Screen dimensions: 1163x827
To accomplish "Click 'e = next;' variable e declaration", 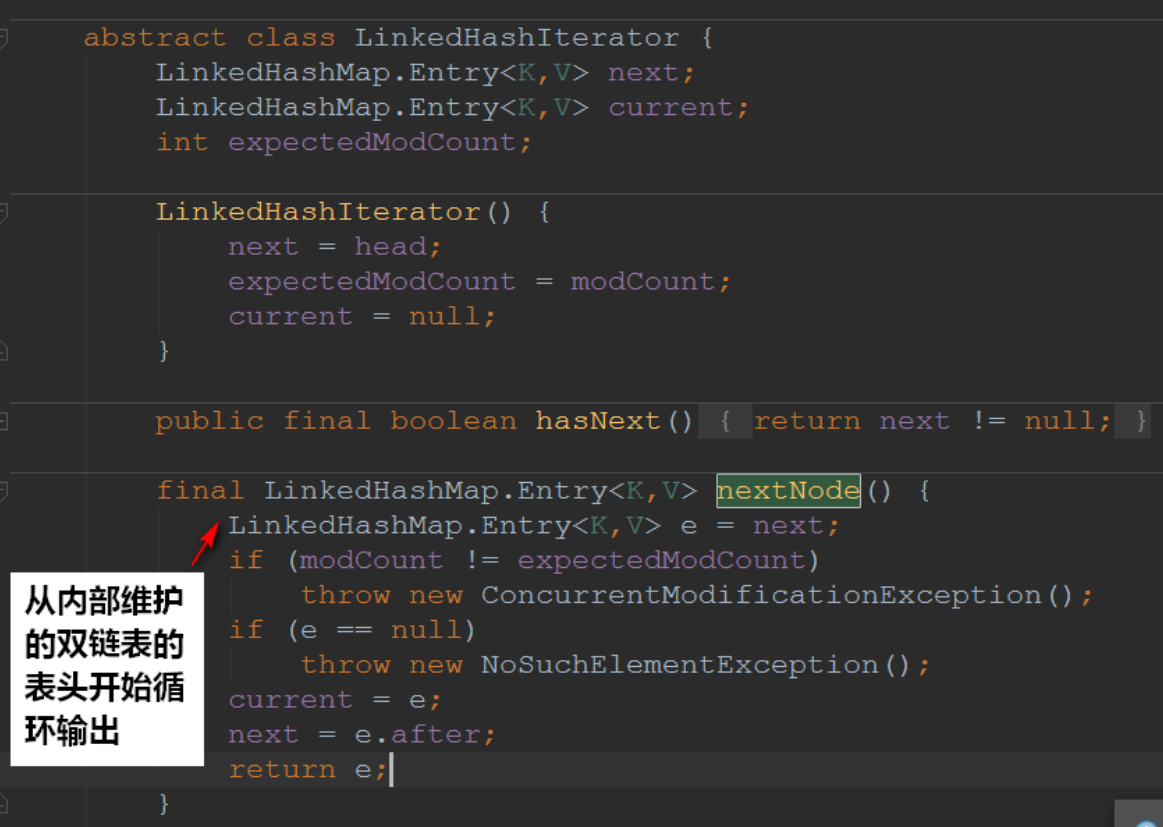I will (x=689, y=526).
